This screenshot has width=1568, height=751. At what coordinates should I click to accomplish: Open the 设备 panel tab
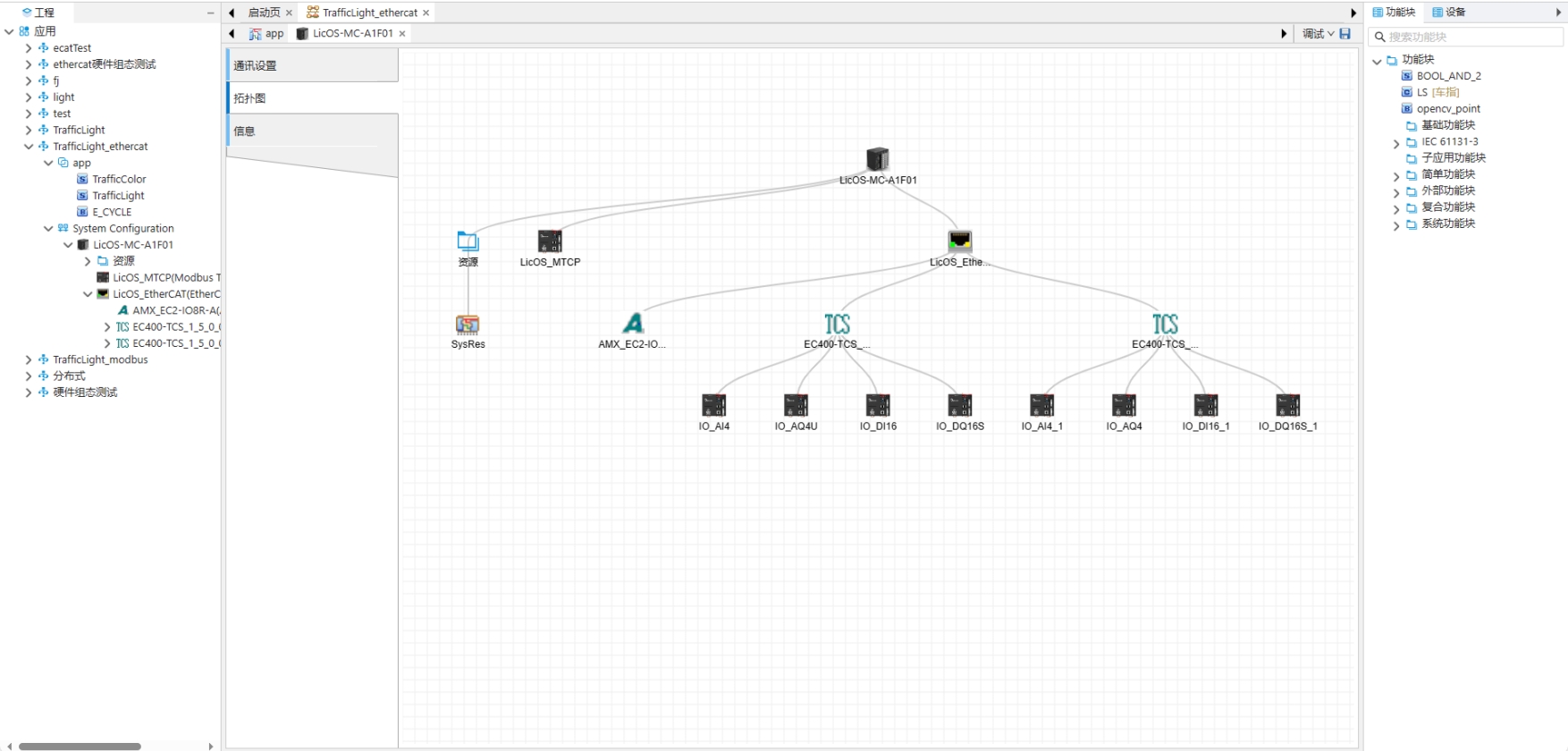click(x=1449, y=13)
